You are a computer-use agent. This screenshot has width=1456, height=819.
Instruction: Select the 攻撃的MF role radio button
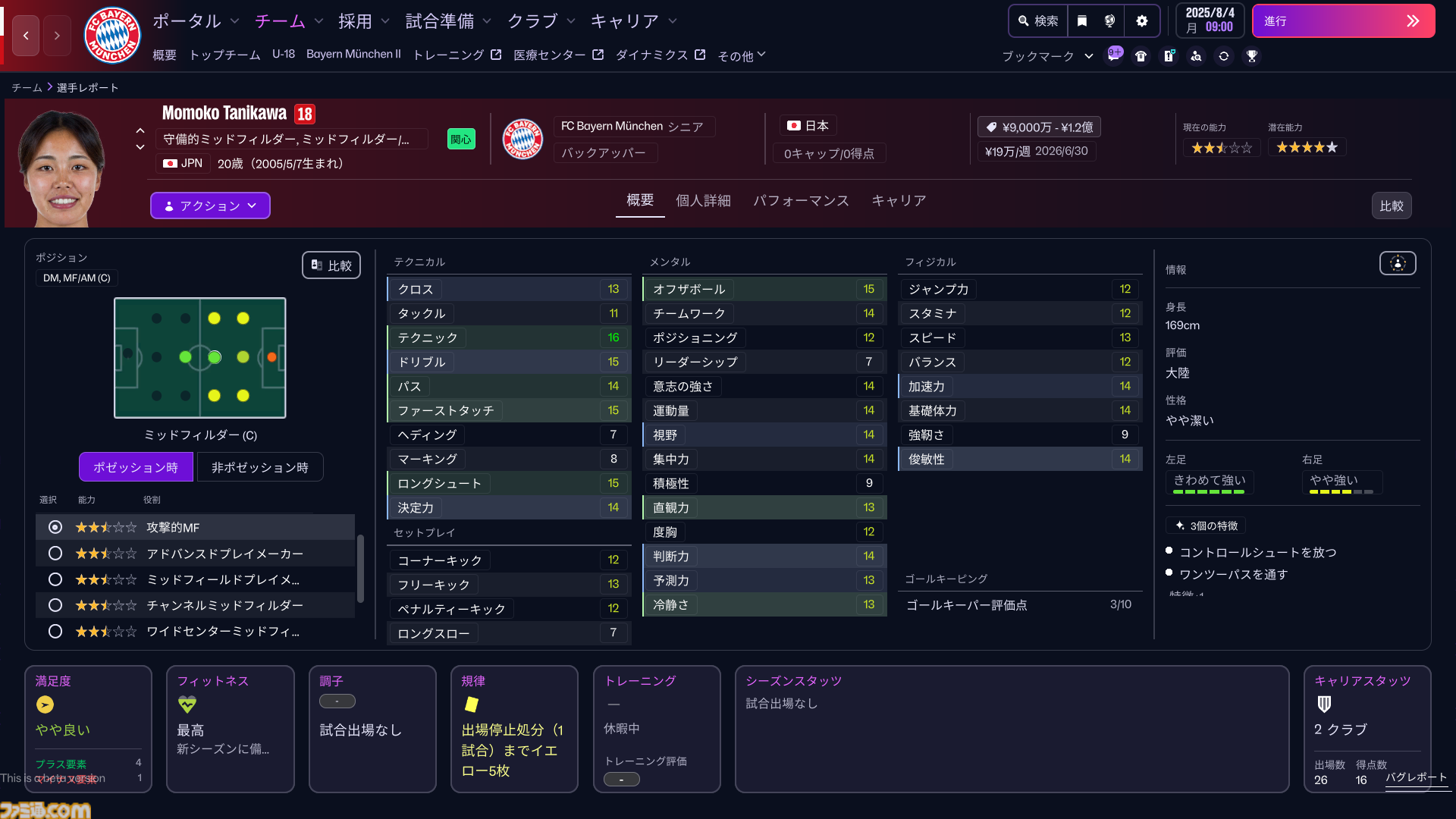[x=55, y=527]
